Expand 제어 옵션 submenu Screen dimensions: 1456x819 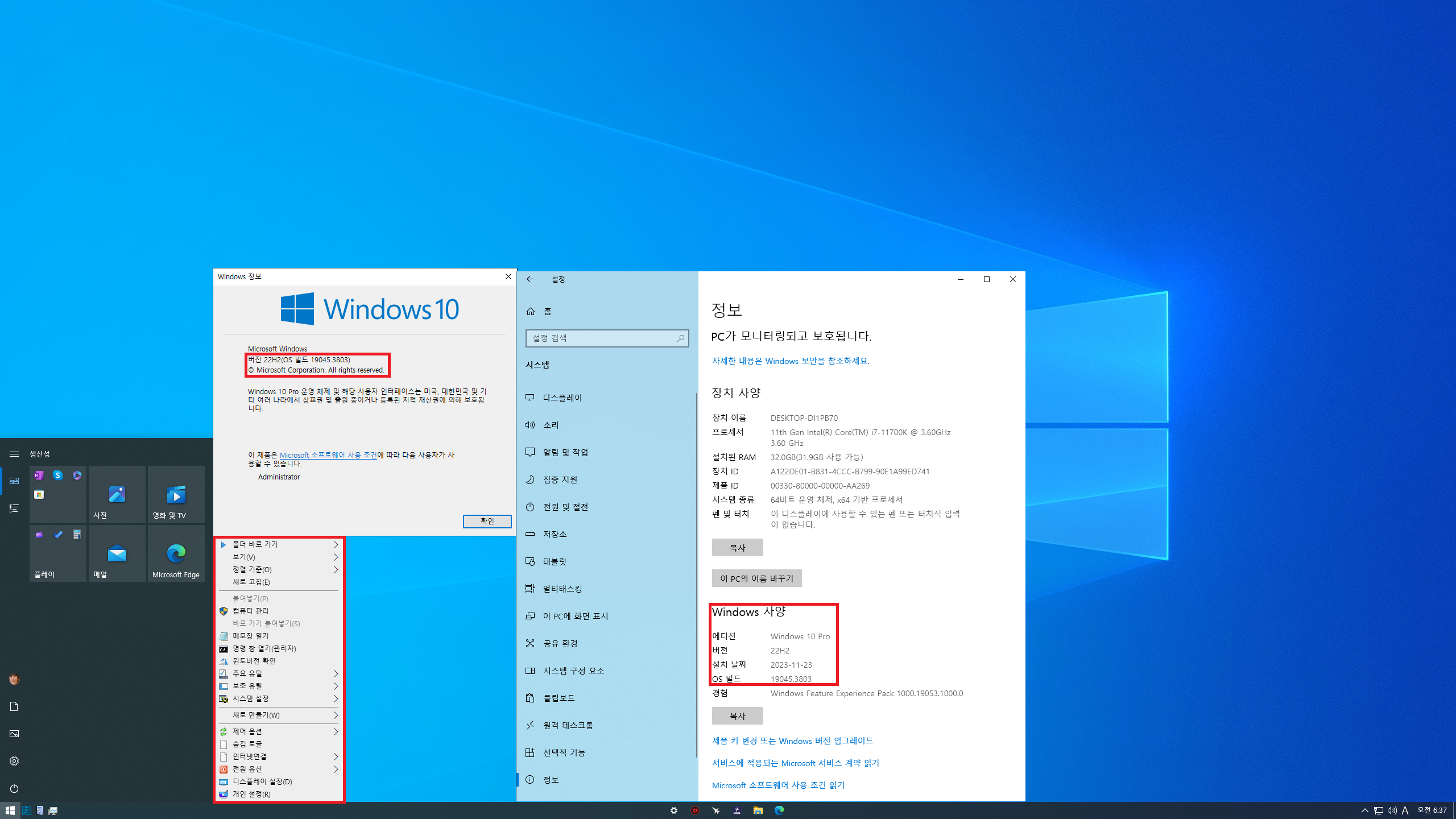279,731
